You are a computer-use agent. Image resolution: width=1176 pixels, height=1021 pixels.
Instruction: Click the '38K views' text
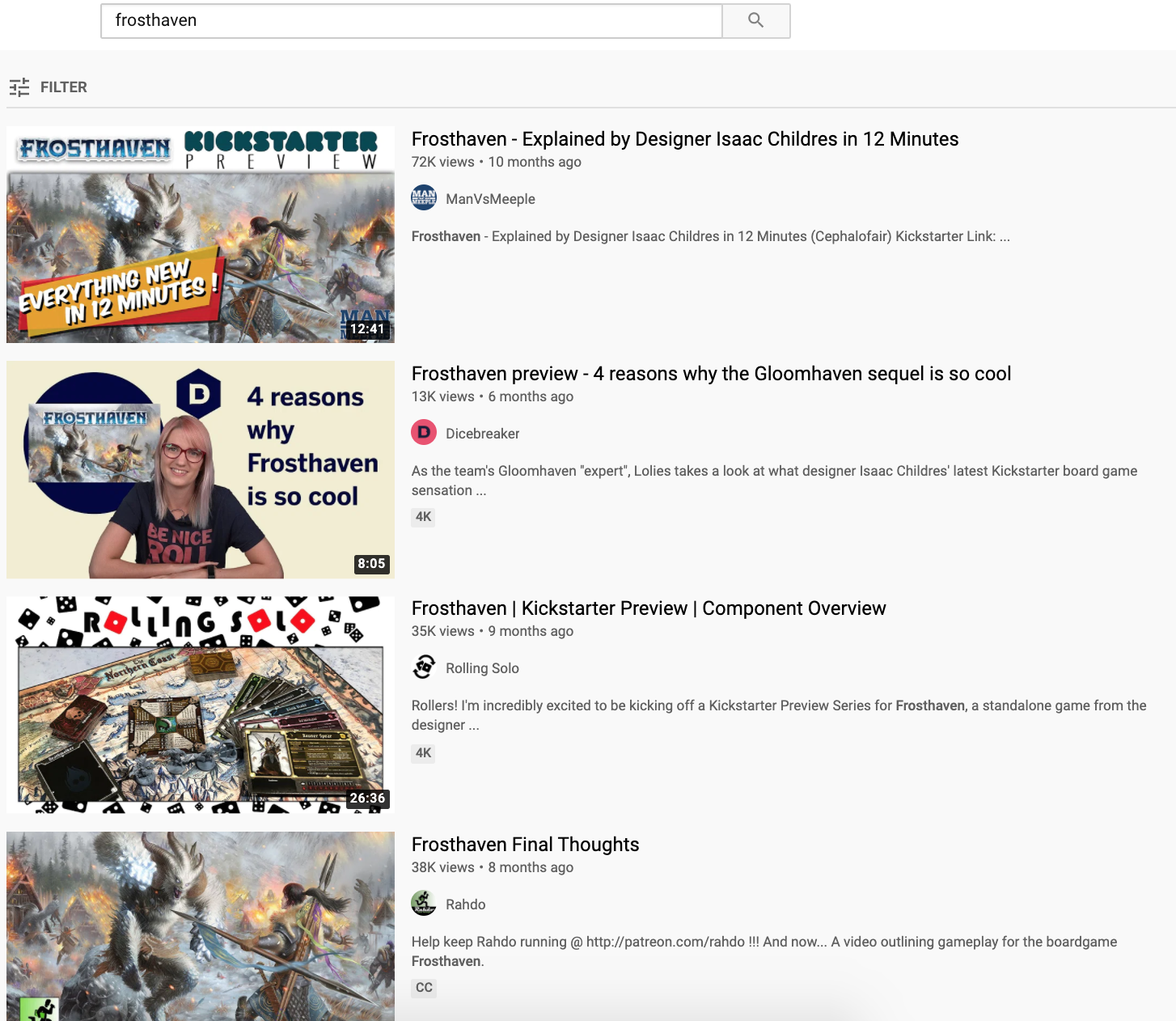pos(442,867)
